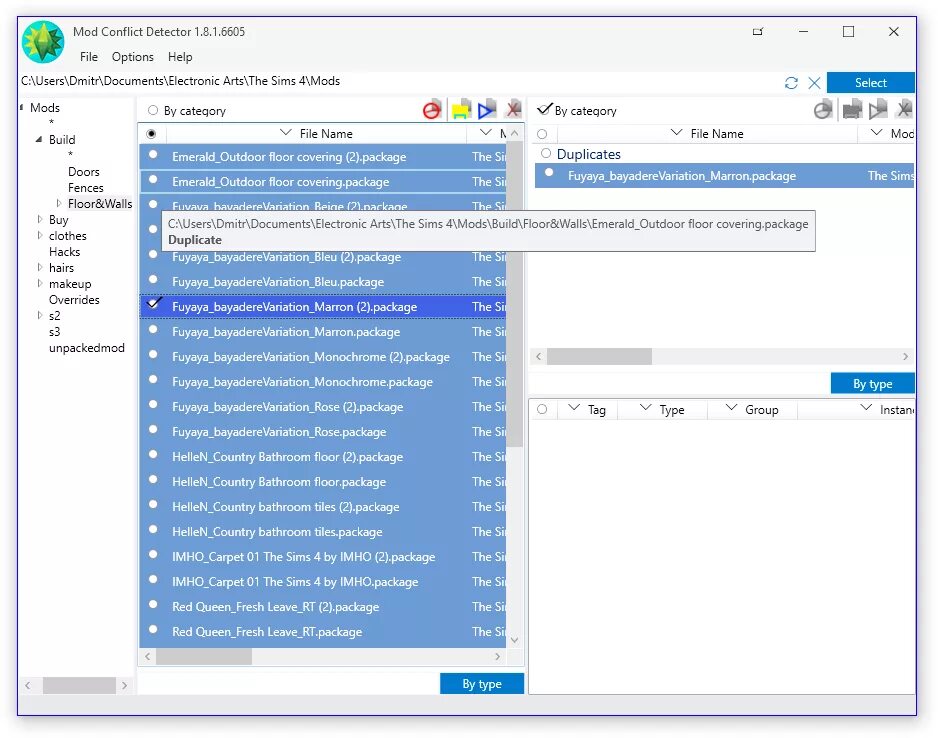Select the unpackedmod folder in tree
Image resolution: width=938 pixels, height=738 pixels.
click(x=87, y=347)
